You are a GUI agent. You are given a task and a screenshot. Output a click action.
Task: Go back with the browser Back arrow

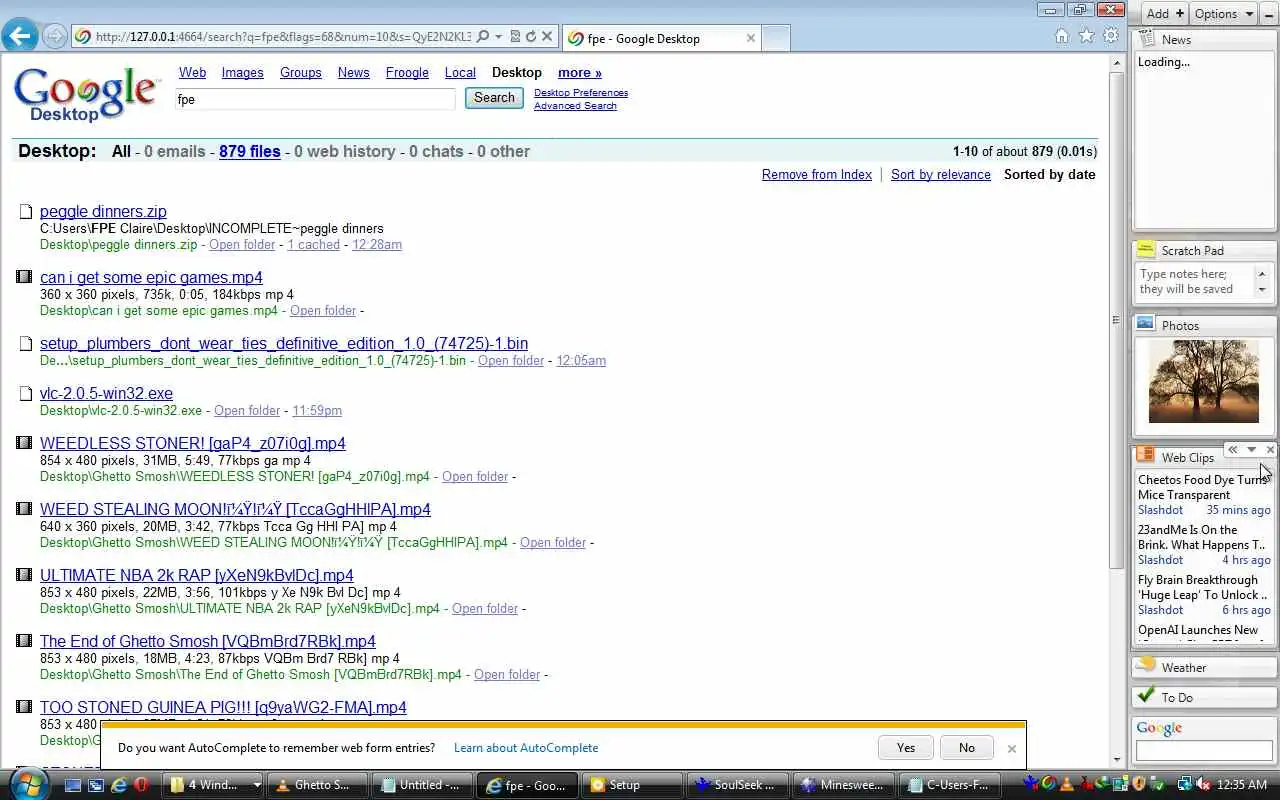20,36
